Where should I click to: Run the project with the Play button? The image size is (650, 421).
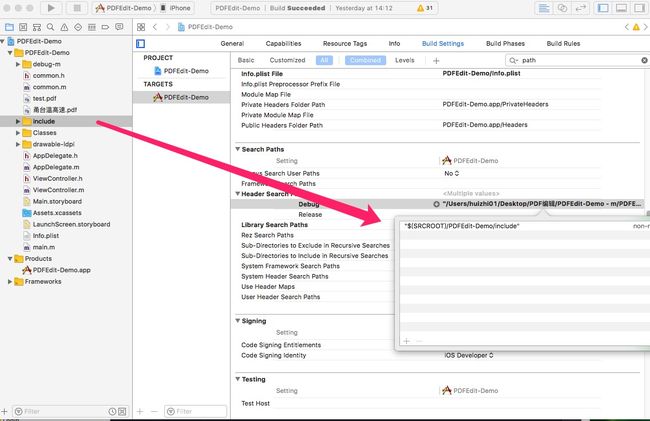51,8
